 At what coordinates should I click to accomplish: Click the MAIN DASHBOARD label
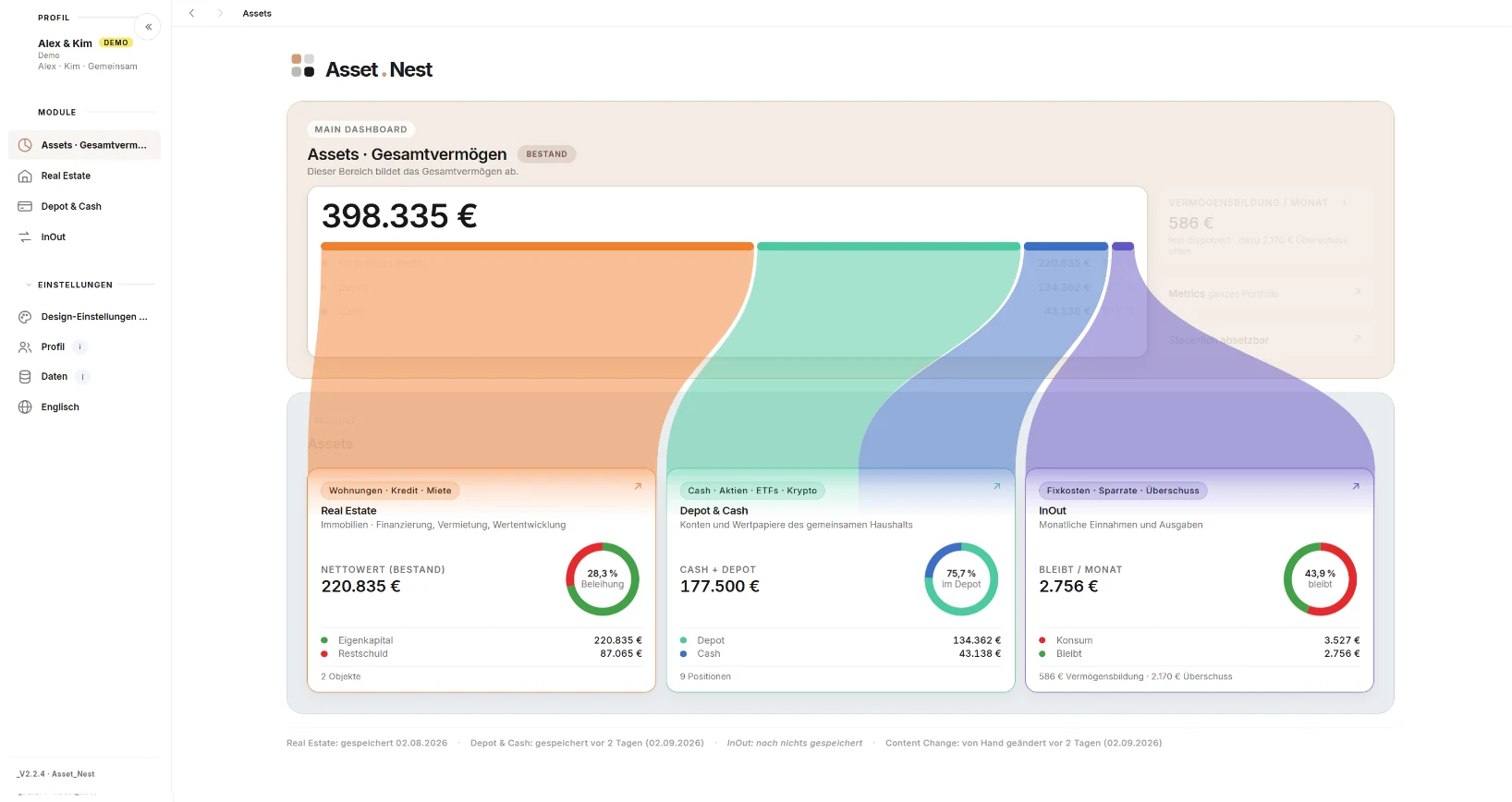360,129
